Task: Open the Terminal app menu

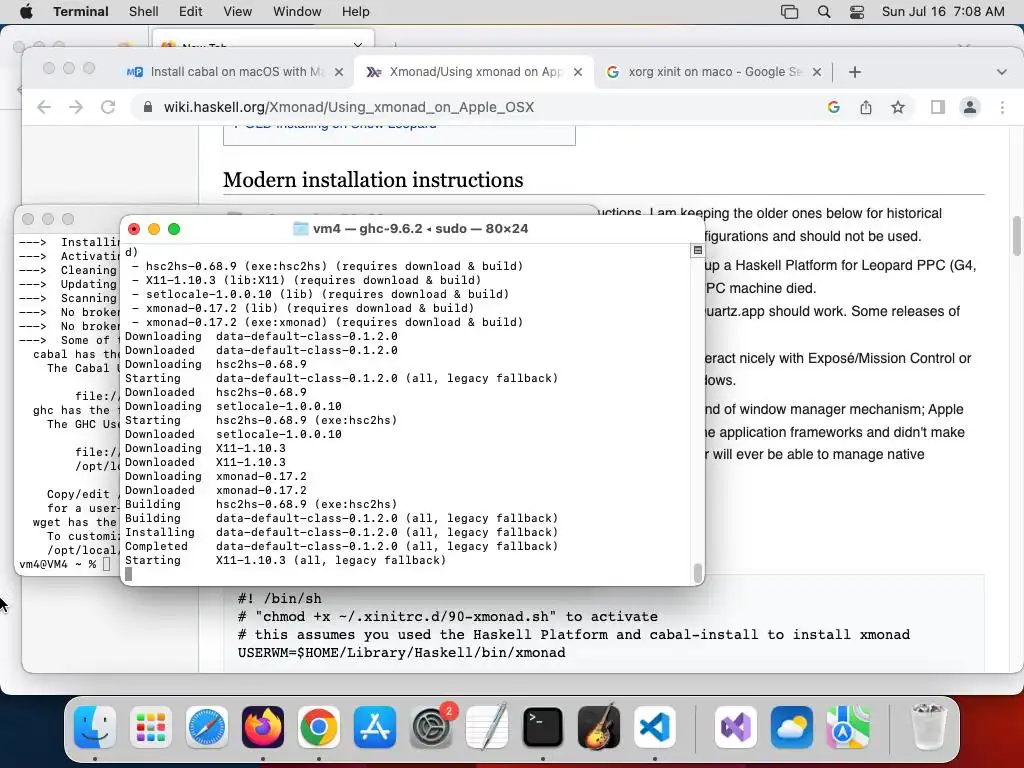Action: tap(81, 12)
